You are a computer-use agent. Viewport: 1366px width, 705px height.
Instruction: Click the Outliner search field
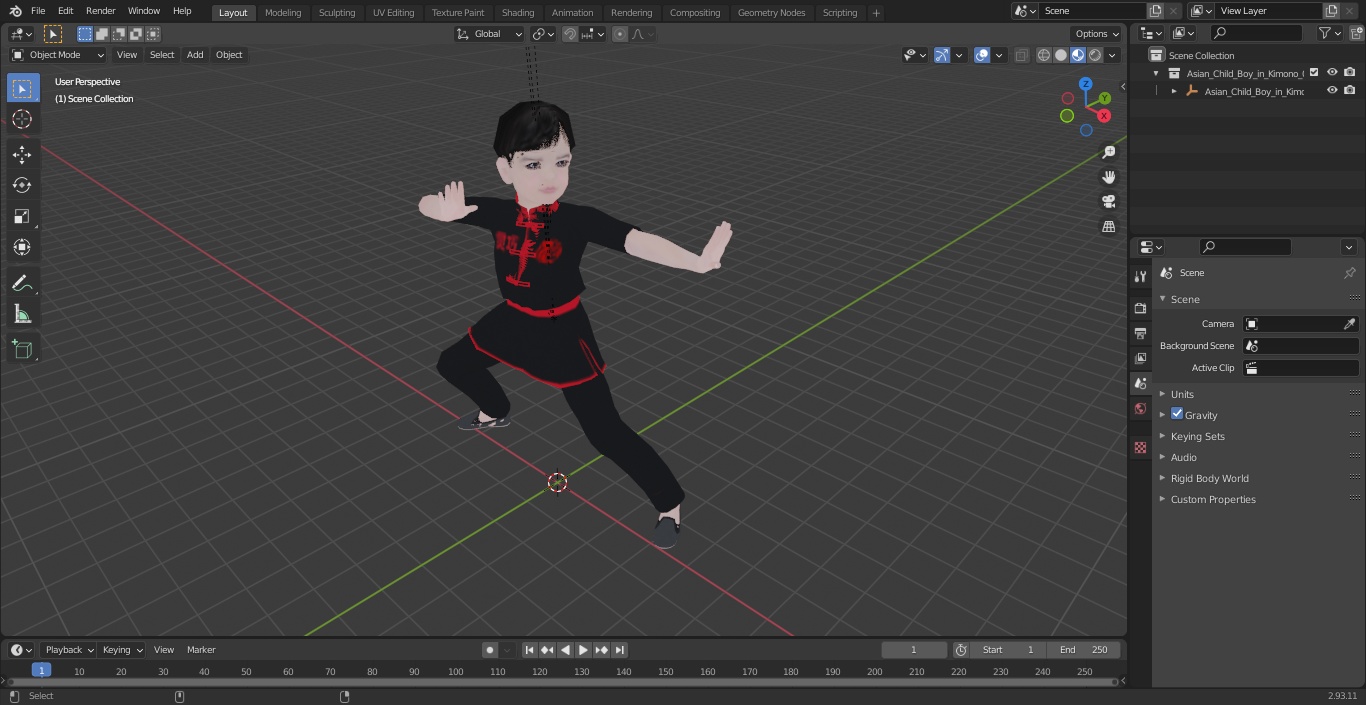(1256, 33)
